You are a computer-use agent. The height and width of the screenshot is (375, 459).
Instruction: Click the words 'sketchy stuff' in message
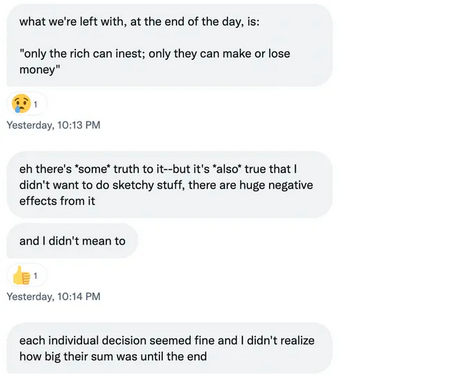pyautogui.click(x=148, y=185)
